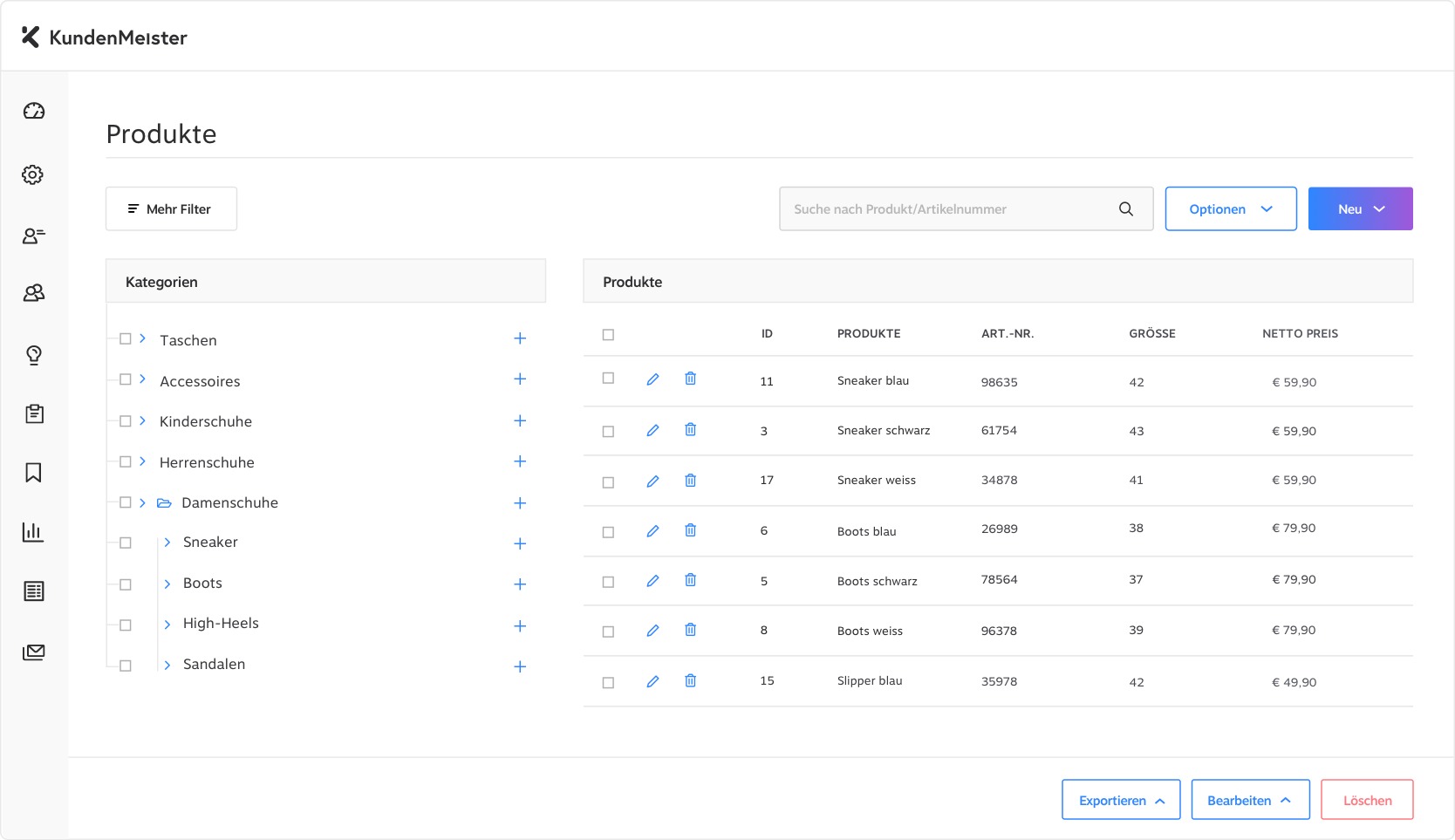This screenshot has height=840, width=1455.
Task: Expand the Taschen category chevron
Action: click(x=142, y=338)
